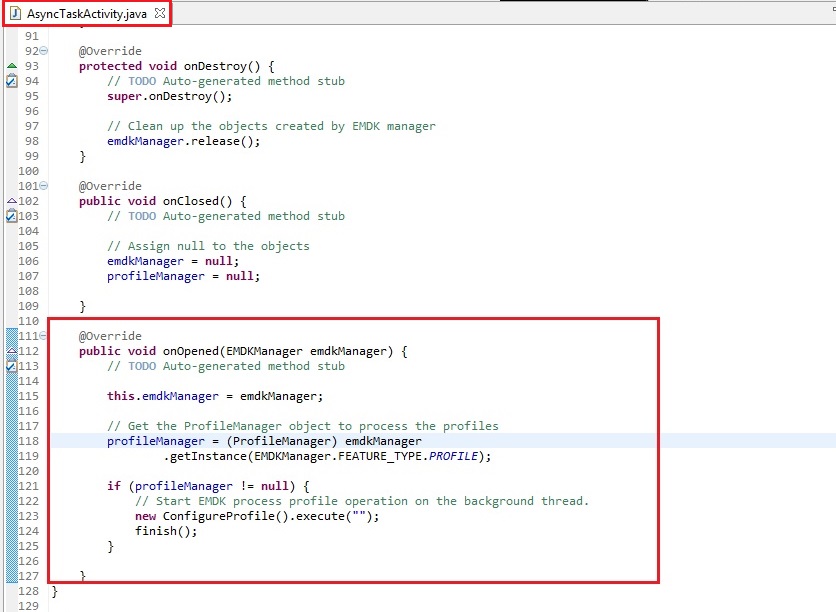
Task: Collapse the onDestroy method fold at line 92
Action: pyautogui.click(x=43, y=51)
